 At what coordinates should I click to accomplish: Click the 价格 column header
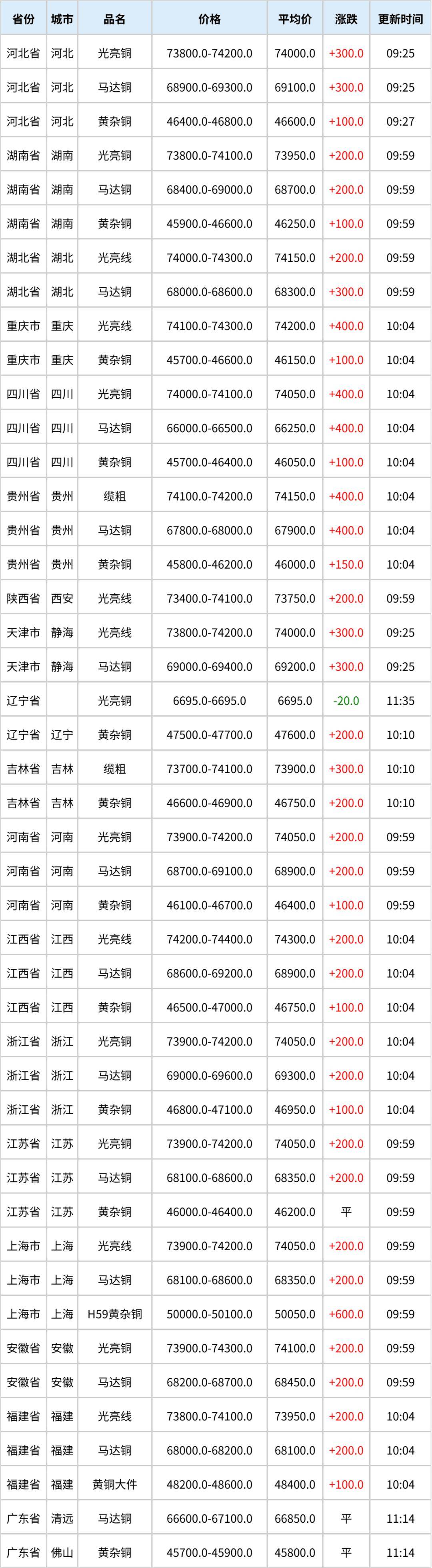209,19
